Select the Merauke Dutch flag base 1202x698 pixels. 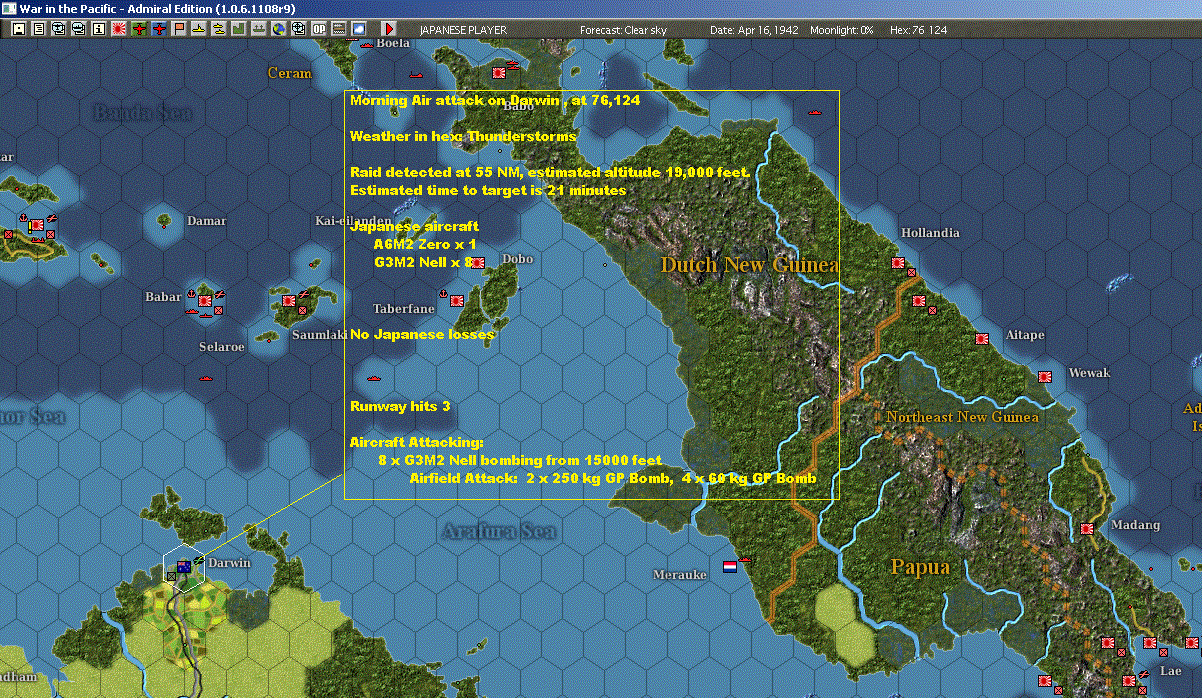pyautogui.click(x=730, y=566)
